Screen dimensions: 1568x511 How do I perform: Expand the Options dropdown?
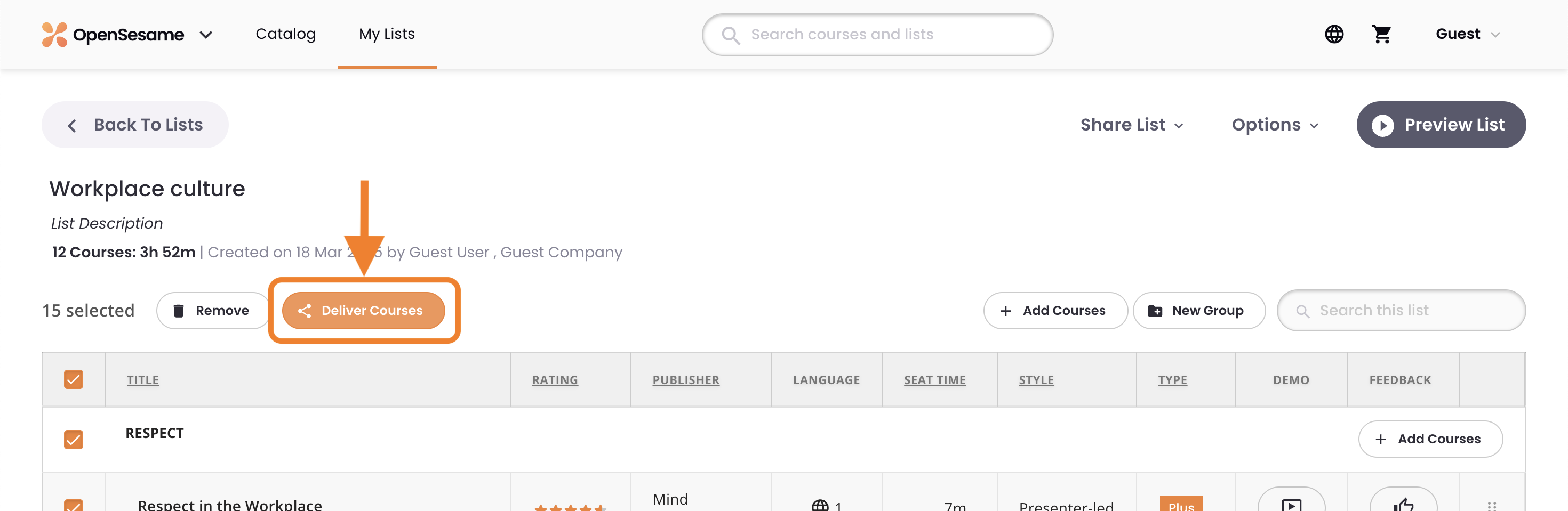(1275, 125)
